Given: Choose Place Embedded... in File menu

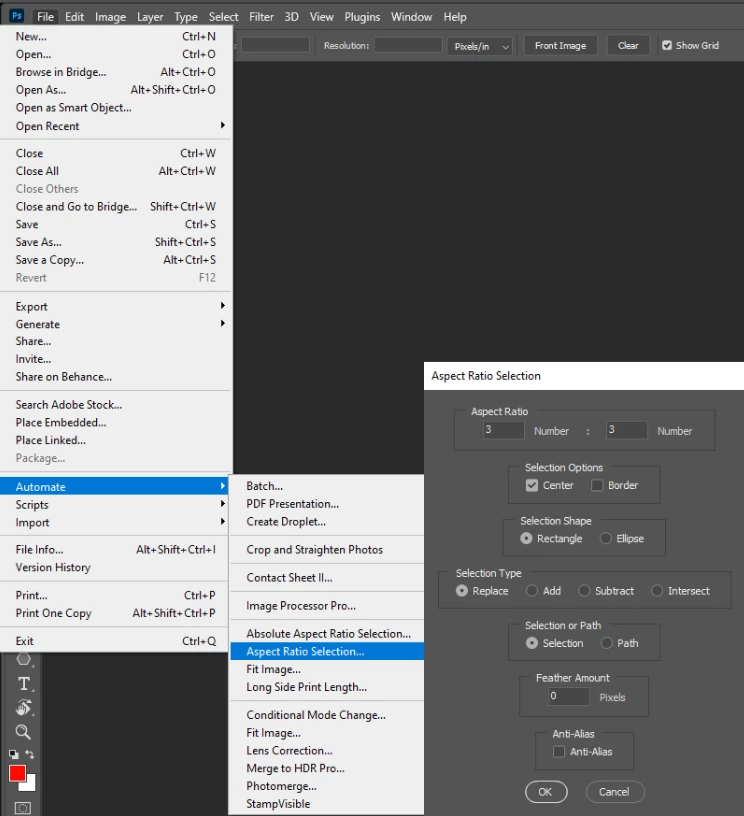Looking at the screenshot, I should tap(115, 423).
